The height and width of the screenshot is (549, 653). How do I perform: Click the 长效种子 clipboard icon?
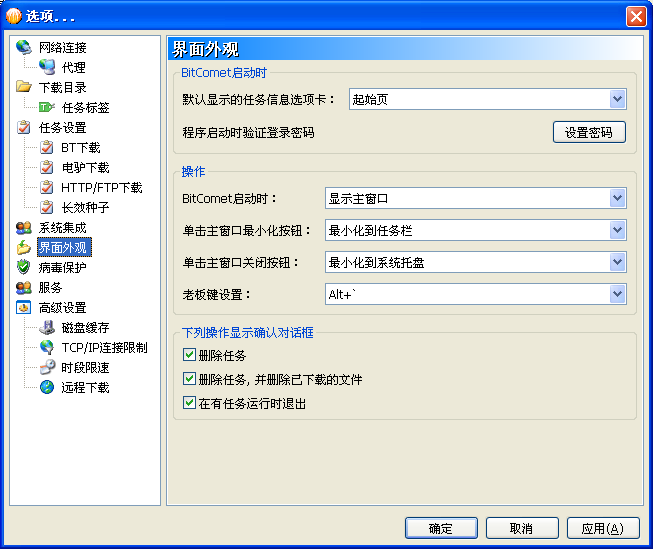(47, 207)
